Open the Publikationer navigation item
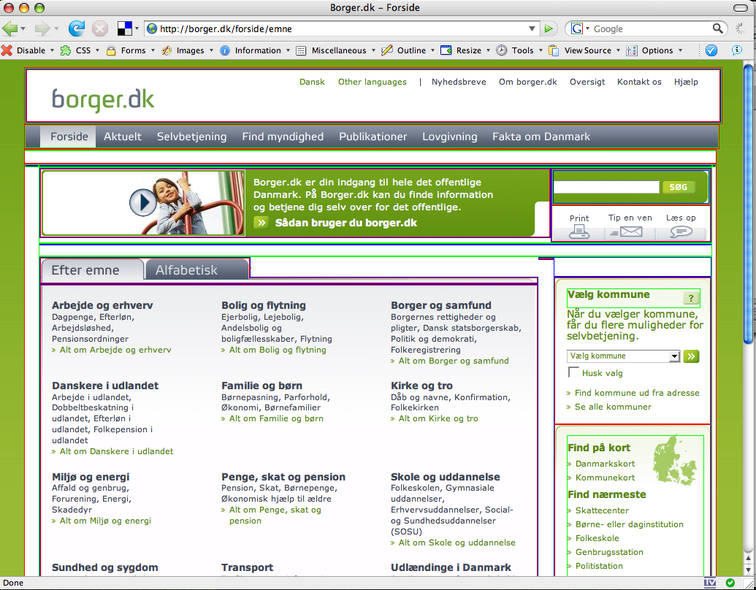The image size is (756, 590). click(373, 136)
